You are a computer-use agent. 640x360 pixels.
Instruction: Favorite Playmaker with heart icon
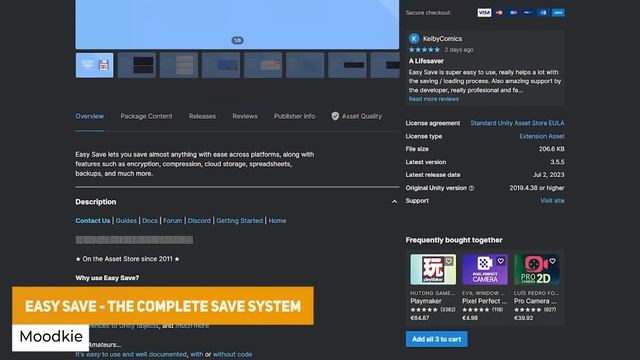pos(449,261)
